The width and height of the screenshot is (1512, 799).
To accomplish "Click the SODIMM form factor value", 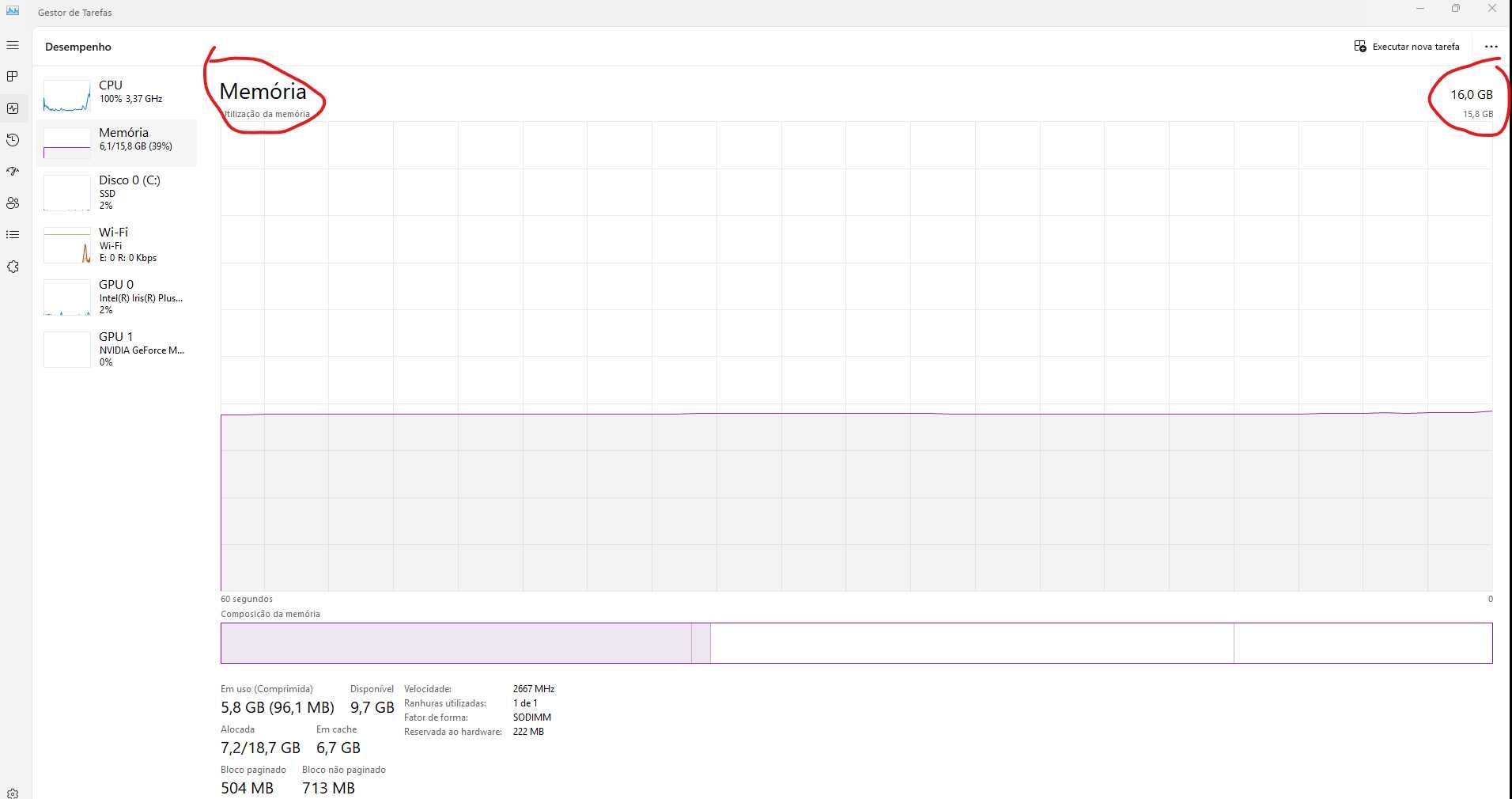I will click(x=532, y=718).
